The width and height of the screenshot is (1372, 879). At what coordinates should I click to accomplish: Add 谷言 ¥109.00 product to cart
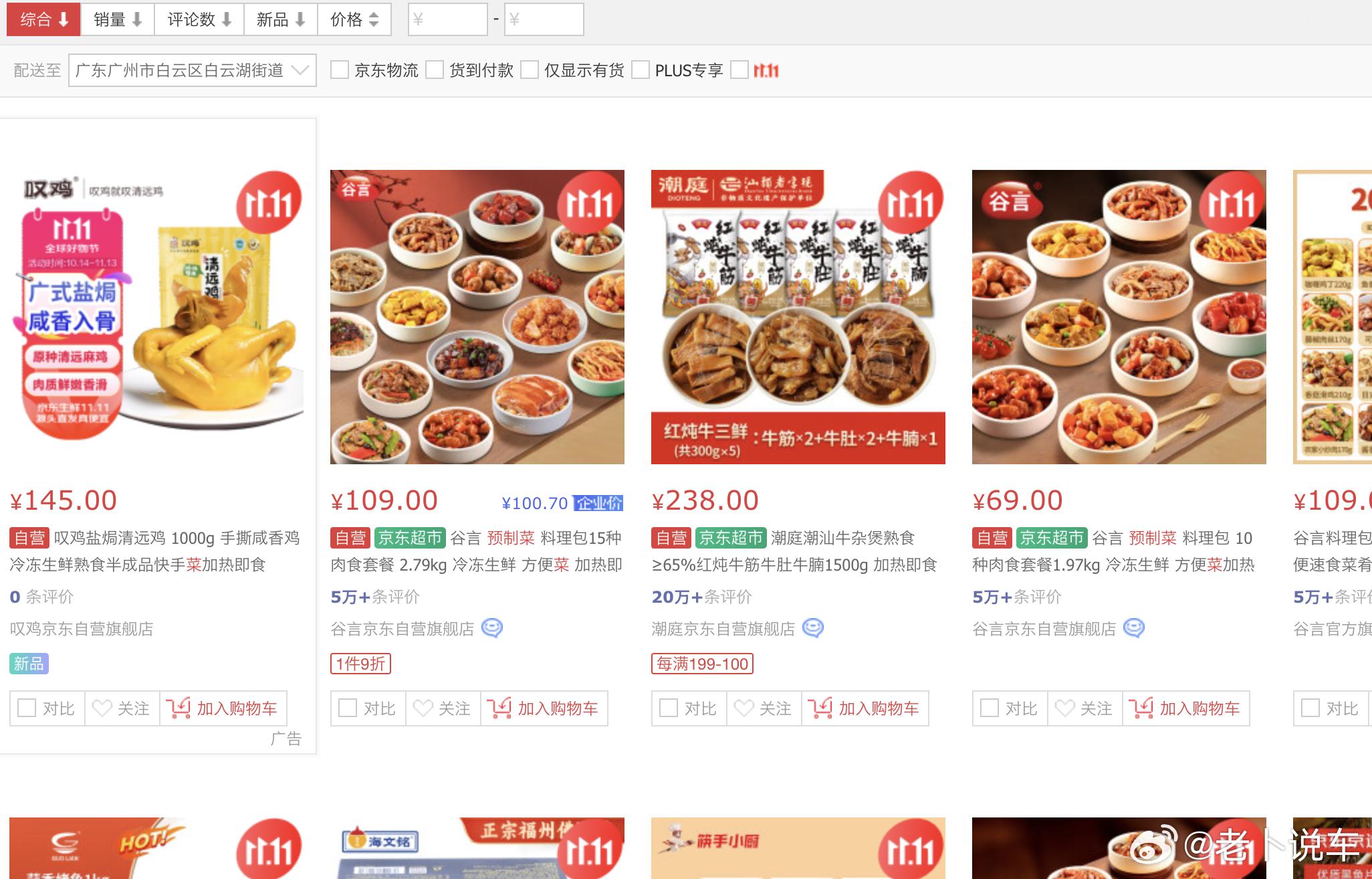click(x=544, y=708)
